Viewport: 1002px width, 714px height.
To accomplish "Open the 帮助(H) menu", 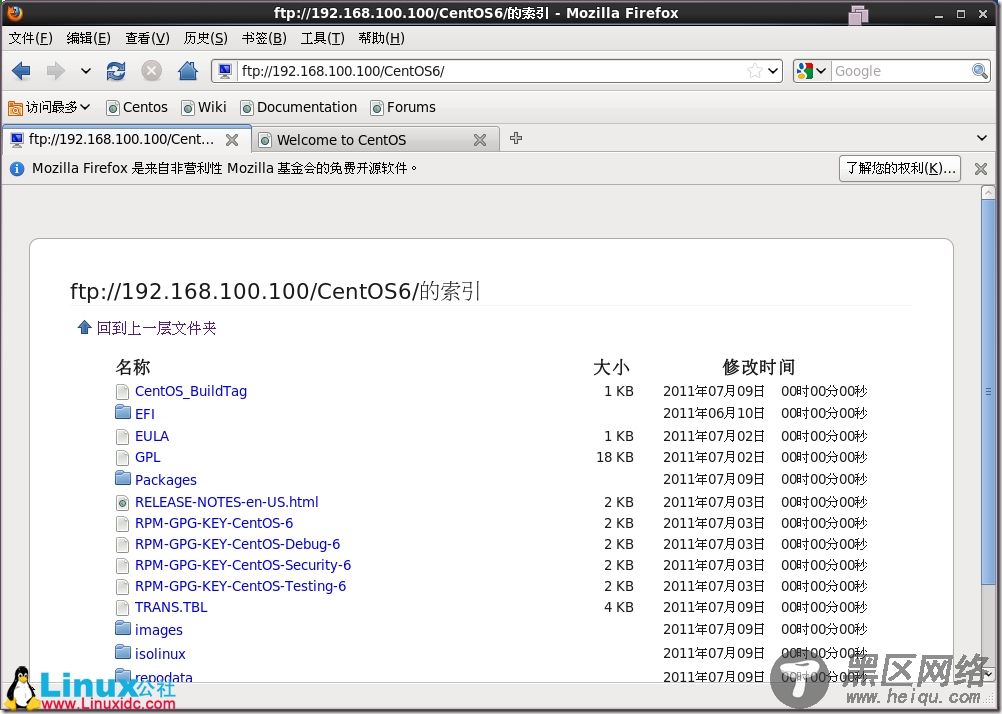I will coord(381,38).
